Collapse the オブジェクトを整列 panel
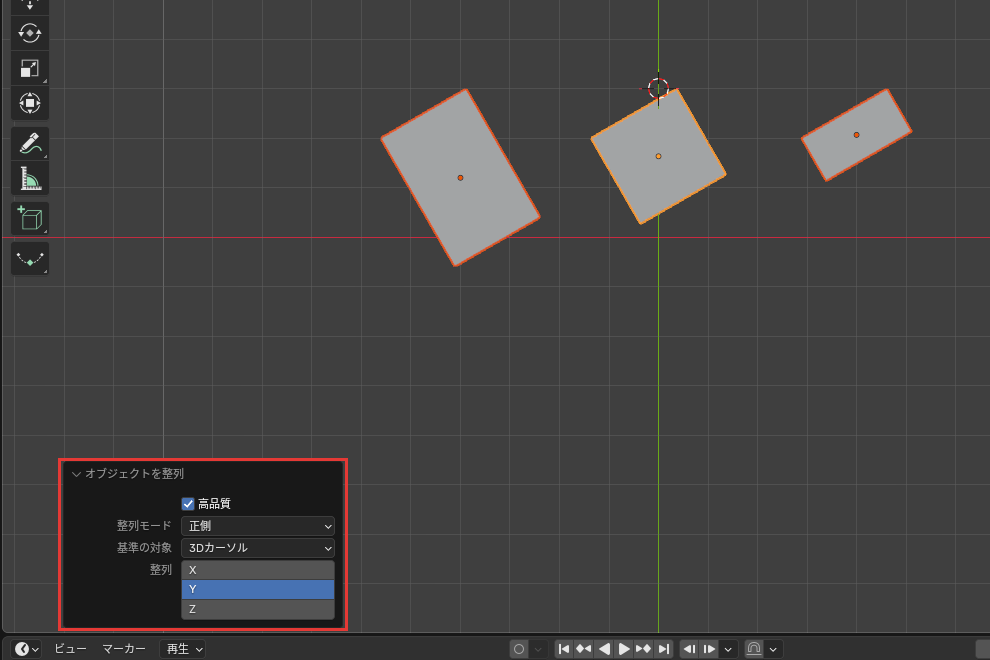The height and width of the screenshot is (660, 990). [x=76, y=474]
